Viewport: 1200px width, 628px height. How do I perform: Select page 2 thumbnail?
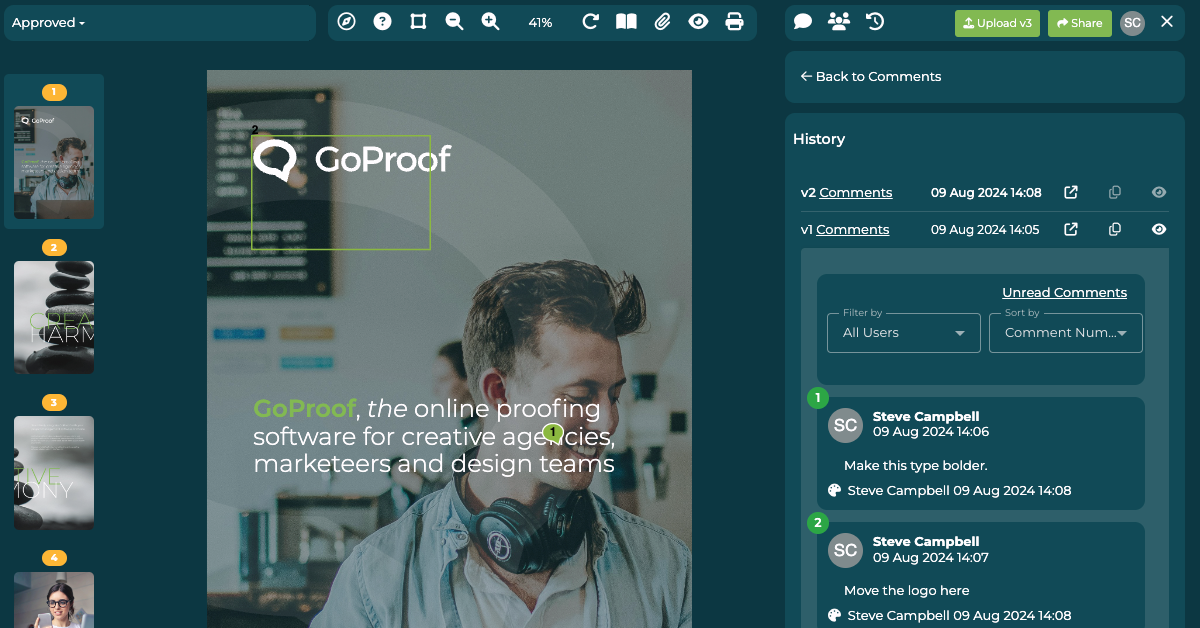[x=54, y=317]
